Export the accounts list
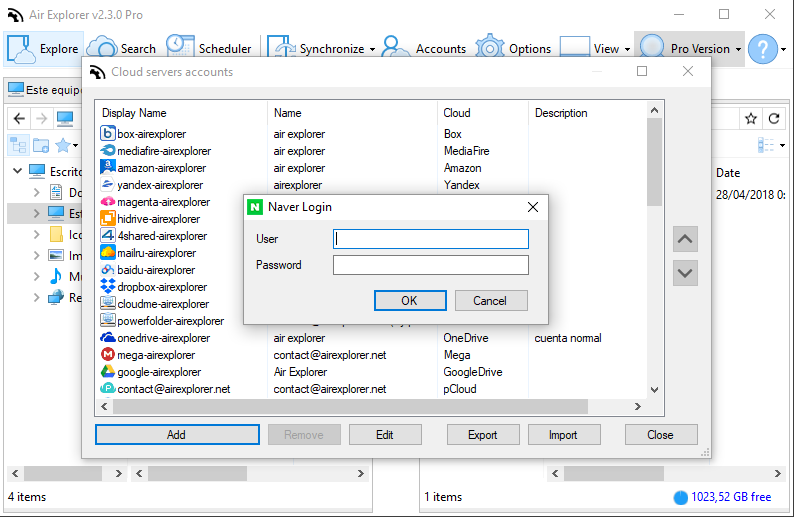This screenshot has width=794, height=517. [483, 434]
